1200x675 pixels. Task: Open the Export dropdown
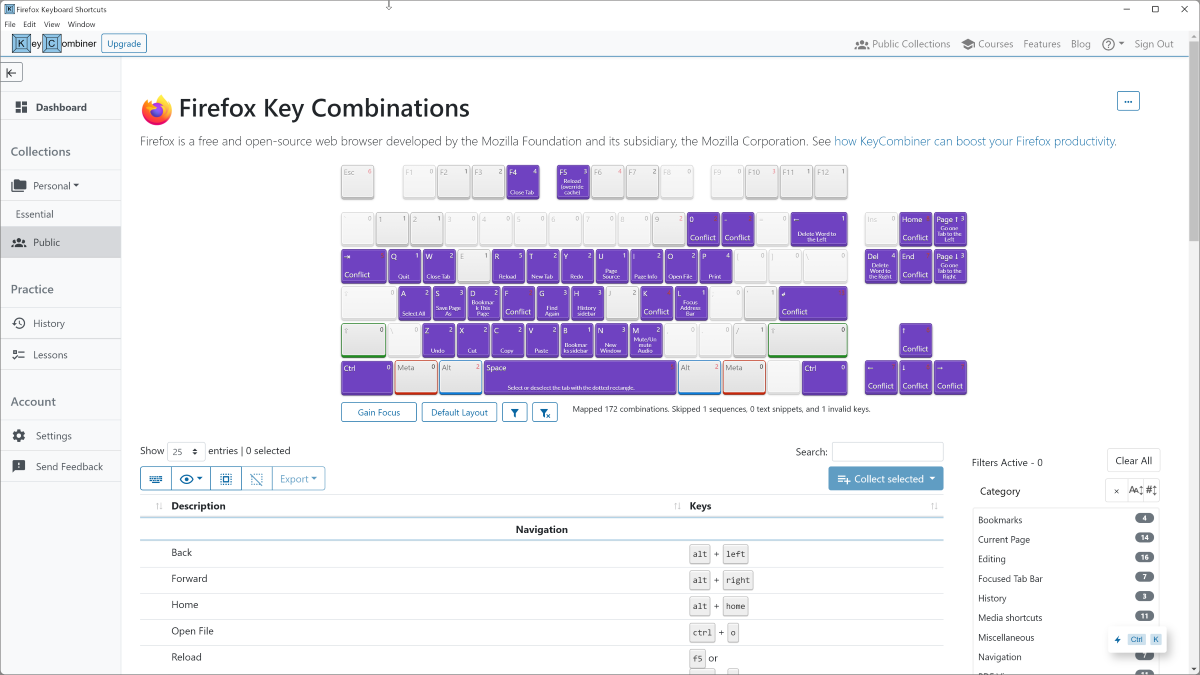point(299,479)
